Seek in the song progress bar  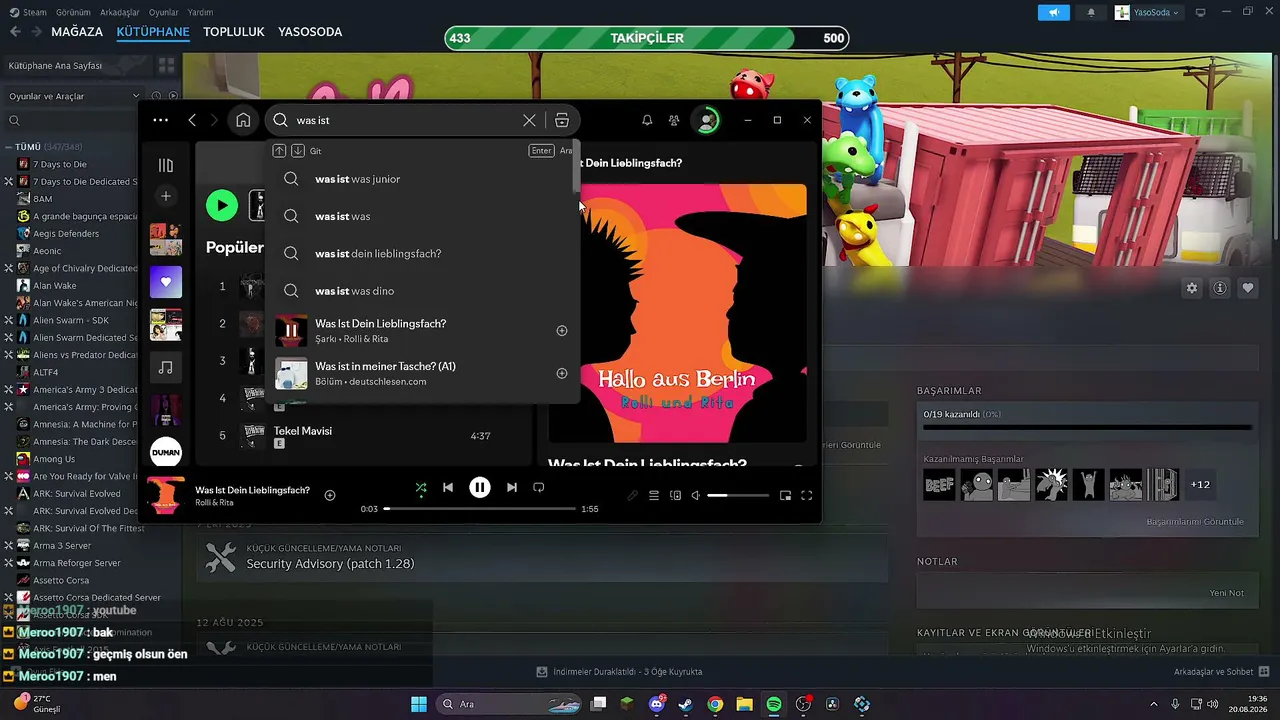pos(480,509)
